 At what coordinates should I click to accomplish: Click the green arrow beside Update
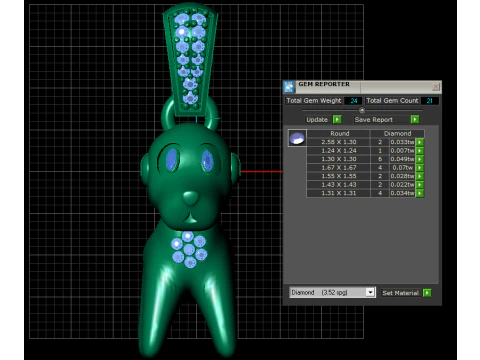pyautogui.click(x=337, y=119)
